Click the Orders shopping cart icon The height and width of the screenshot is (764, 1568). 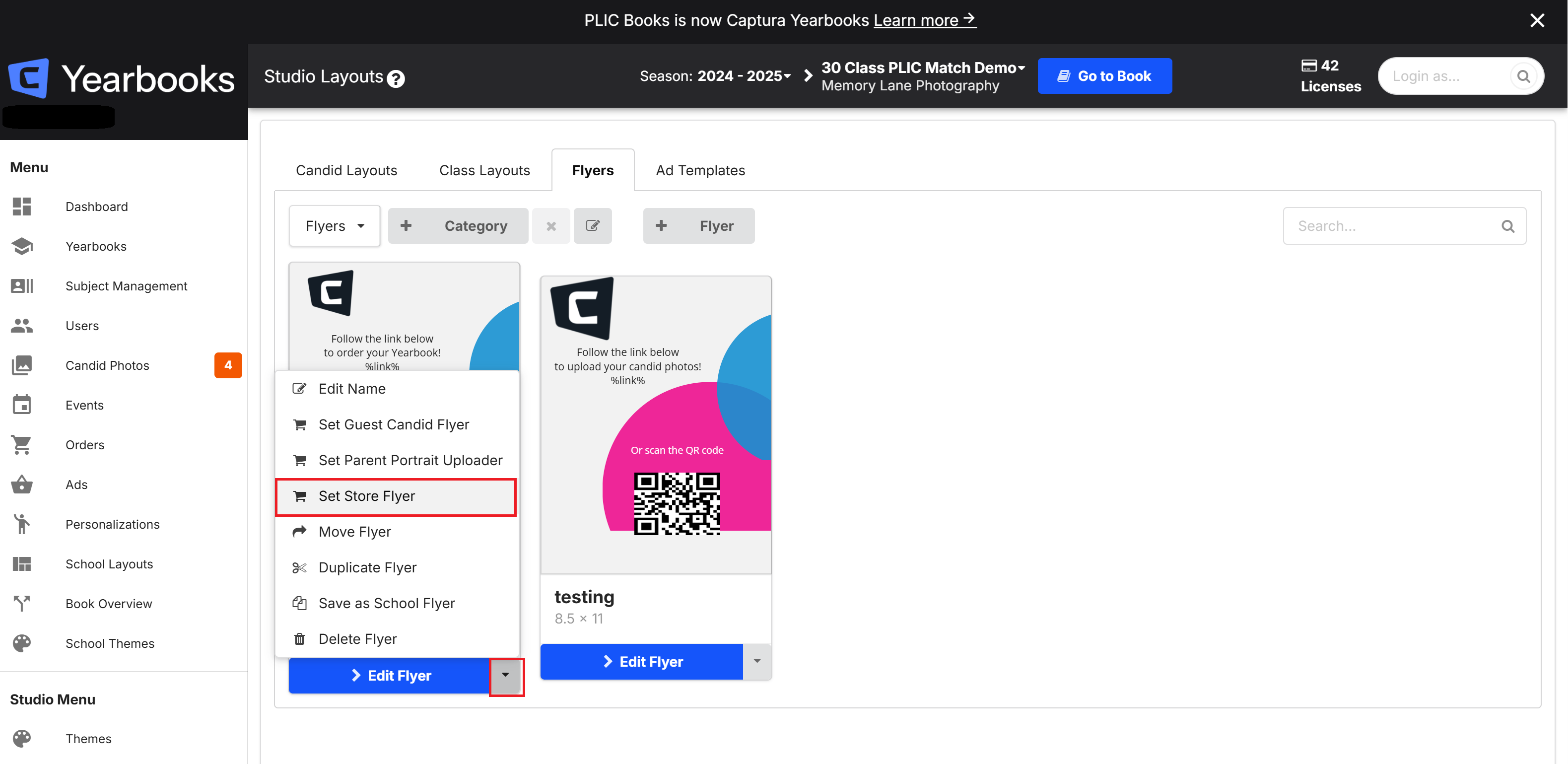22,444
